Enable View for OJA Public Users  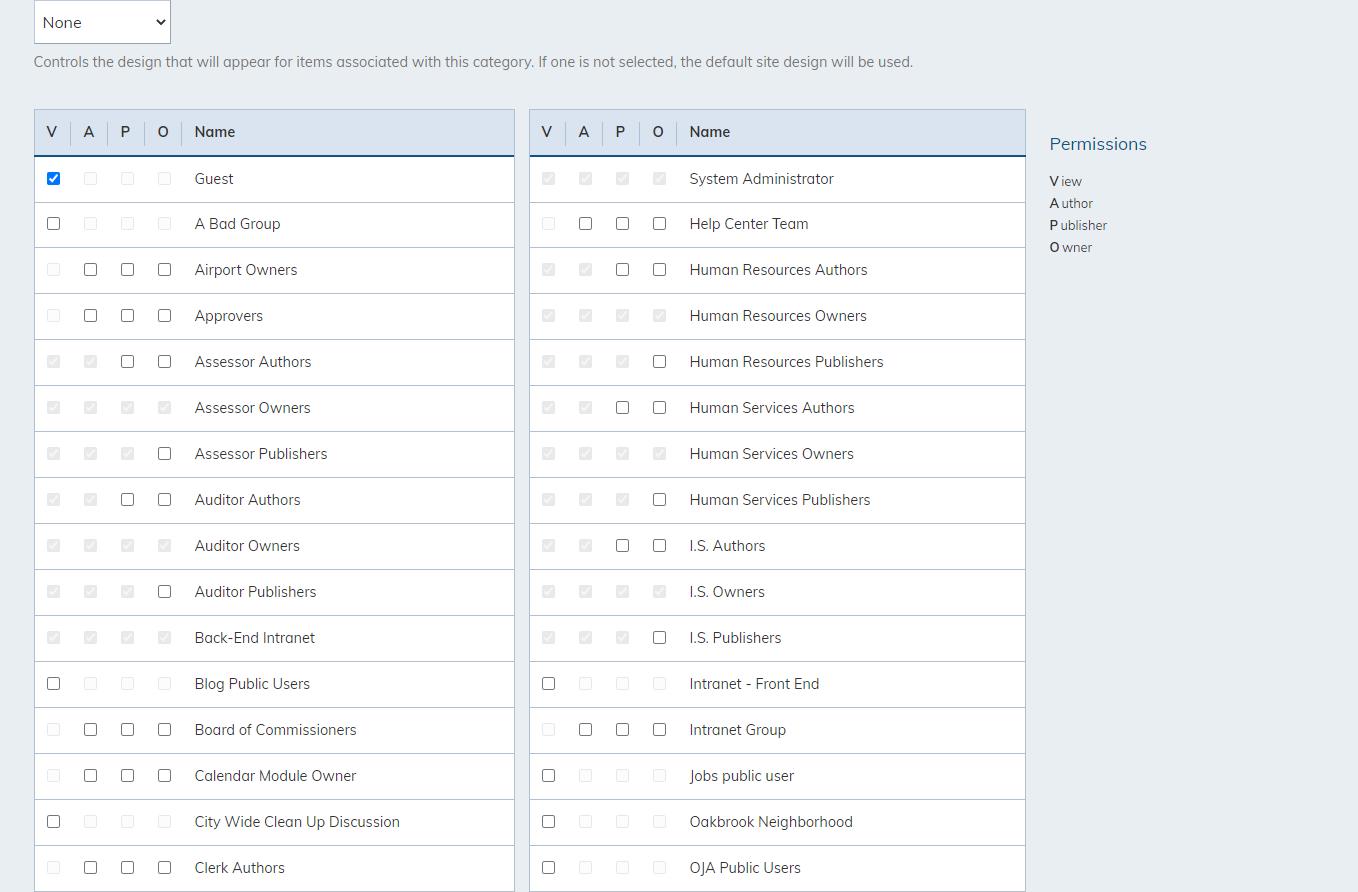click(x=549, y=868)
